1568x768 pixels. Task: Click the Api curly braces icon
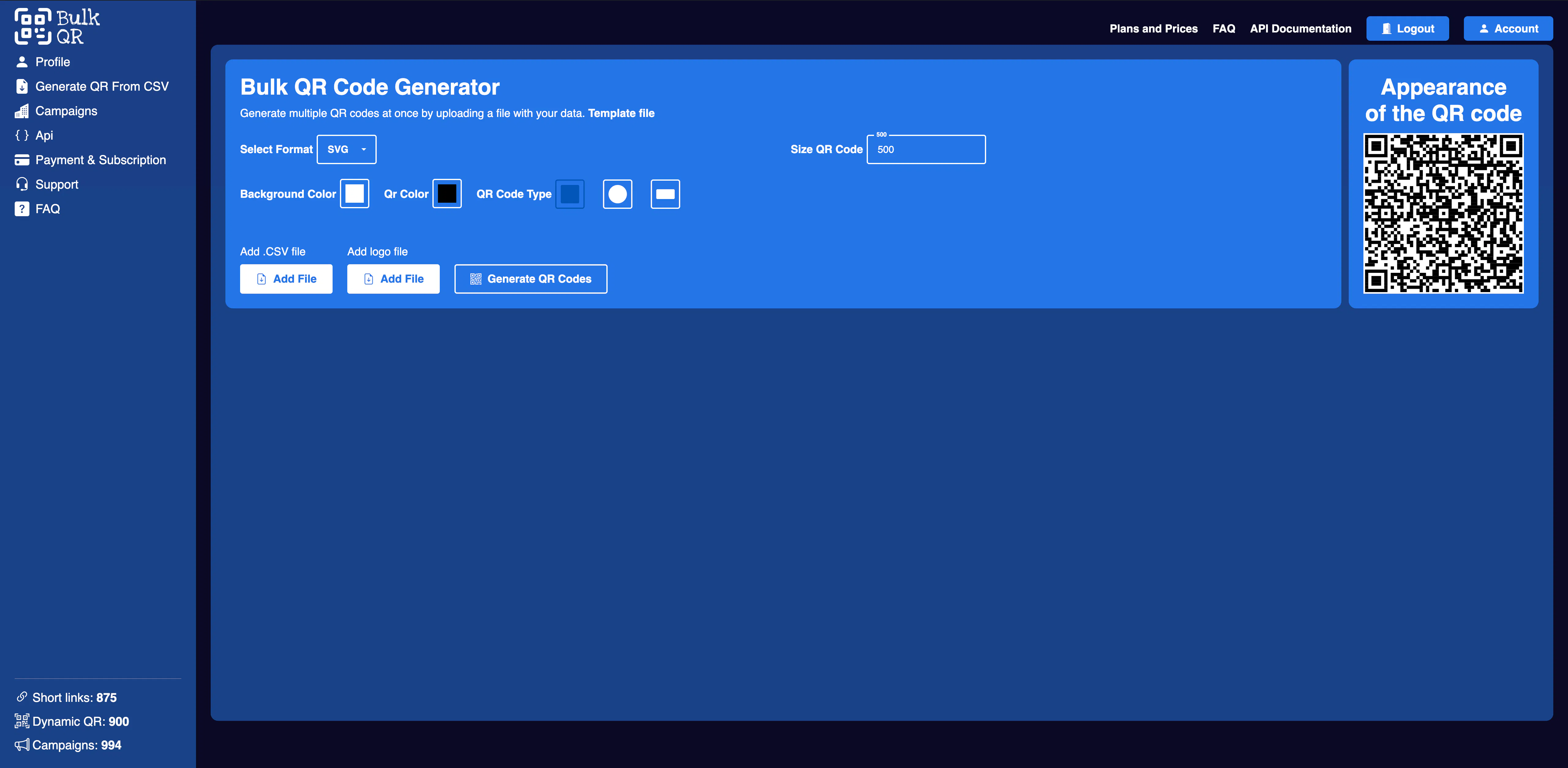pos(22,135)
